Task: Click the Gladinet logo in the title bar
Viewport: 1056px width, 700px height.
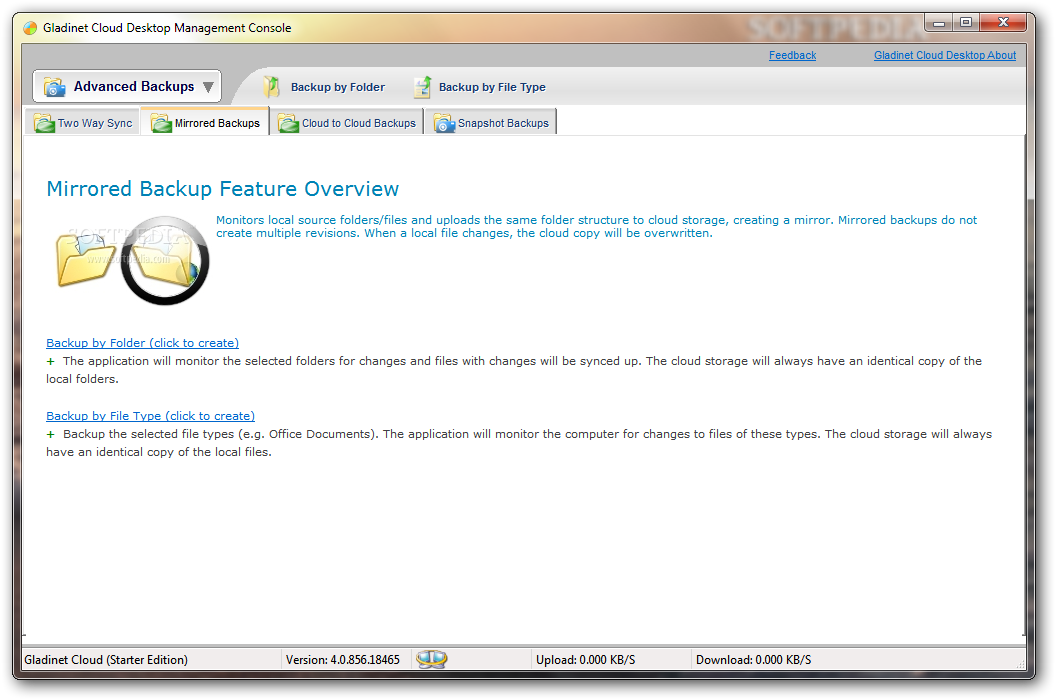Action: [30, 28]
